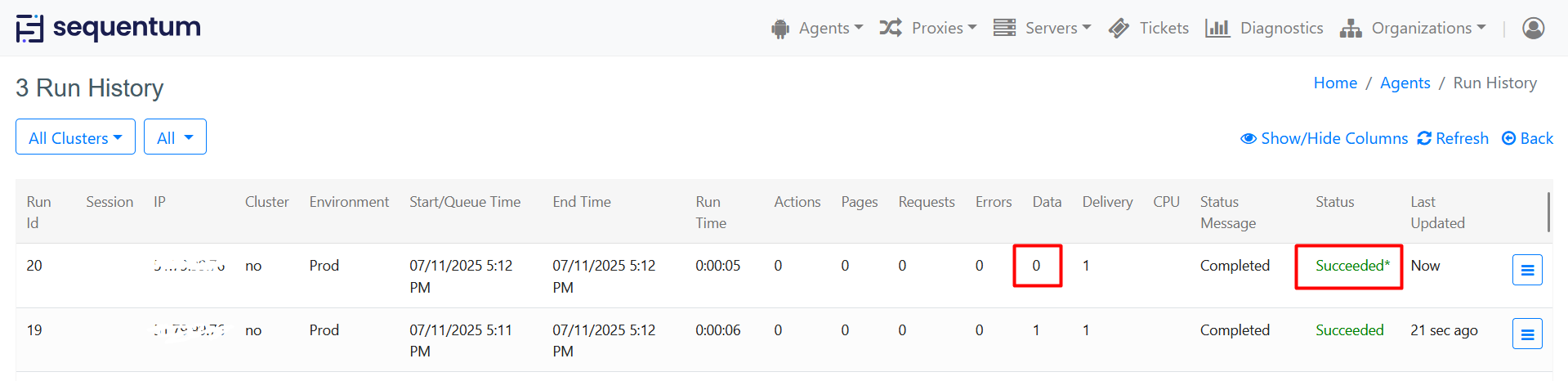Go to Home breadcrumb link
Viewport: 1568px width, 381px height.
tap(1335, 83)
